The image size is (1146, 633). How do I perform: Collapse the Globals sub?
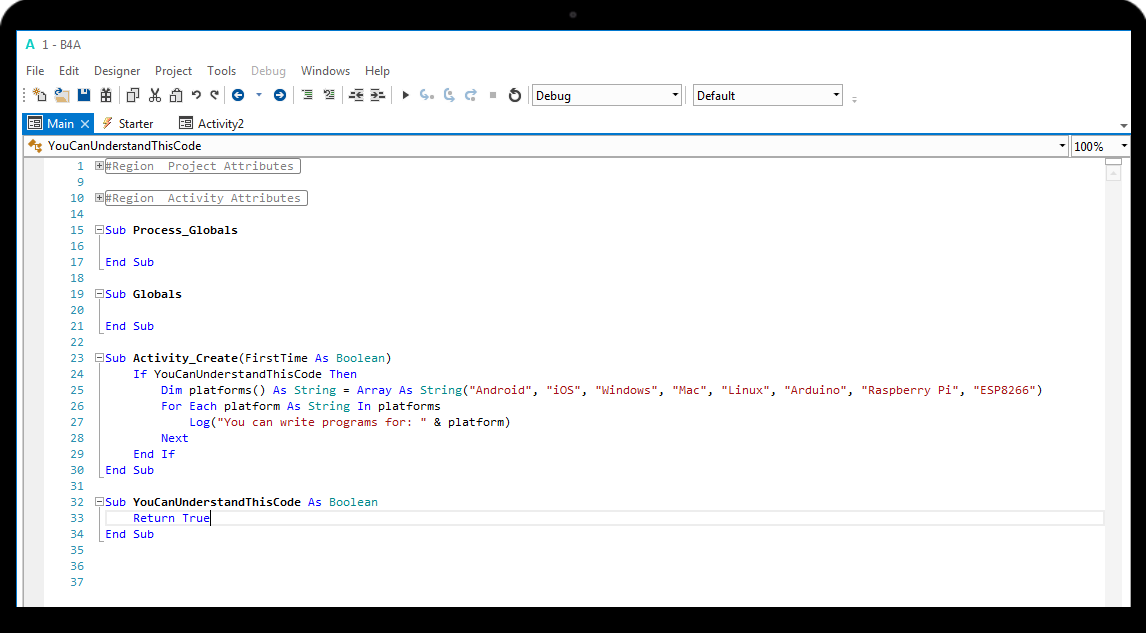(x=99, y=294)
